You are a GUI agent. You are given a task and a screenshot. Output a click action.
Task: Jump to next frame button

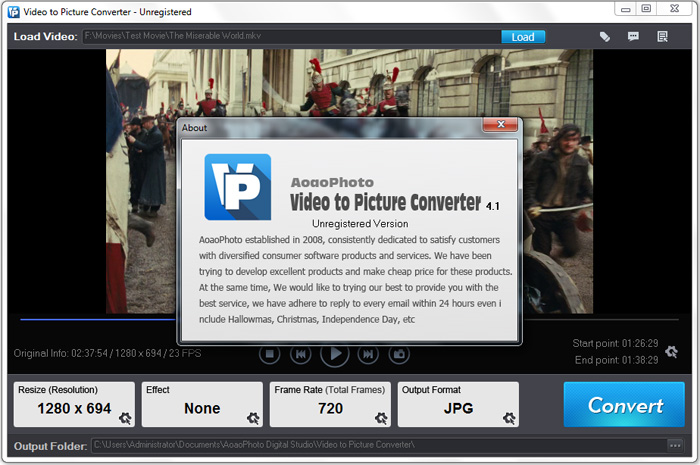point(368,354)
